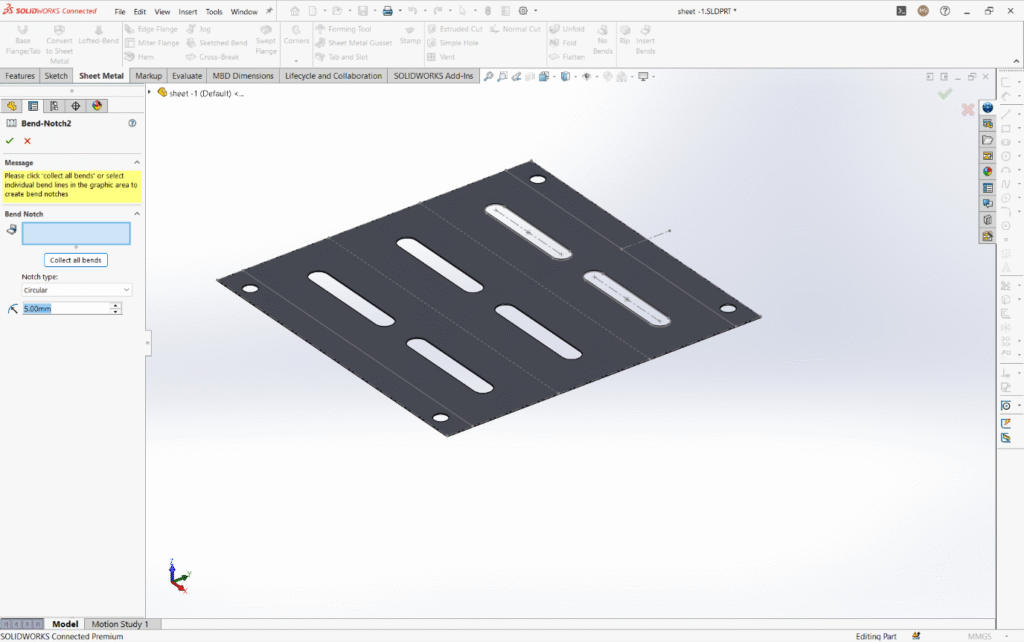Open the Insert menu
The image size is (1024, 642).
click(x=187, y=12)
